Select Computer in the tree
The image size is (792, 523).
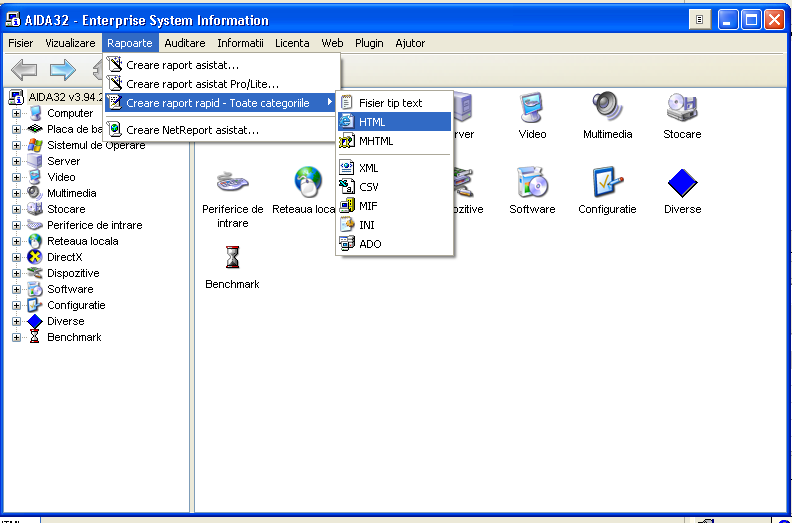(x=70, y=113)
